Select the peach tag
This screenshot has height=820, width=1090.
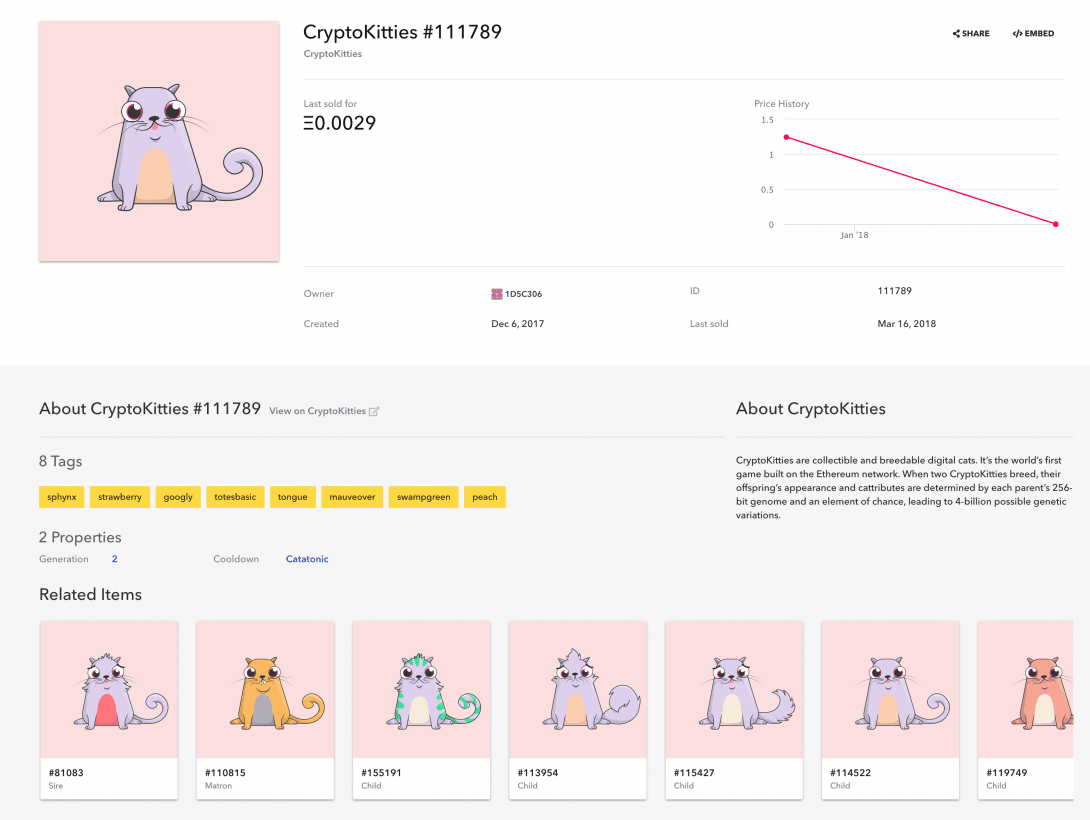pyautogui.click(x=485, y=497)
